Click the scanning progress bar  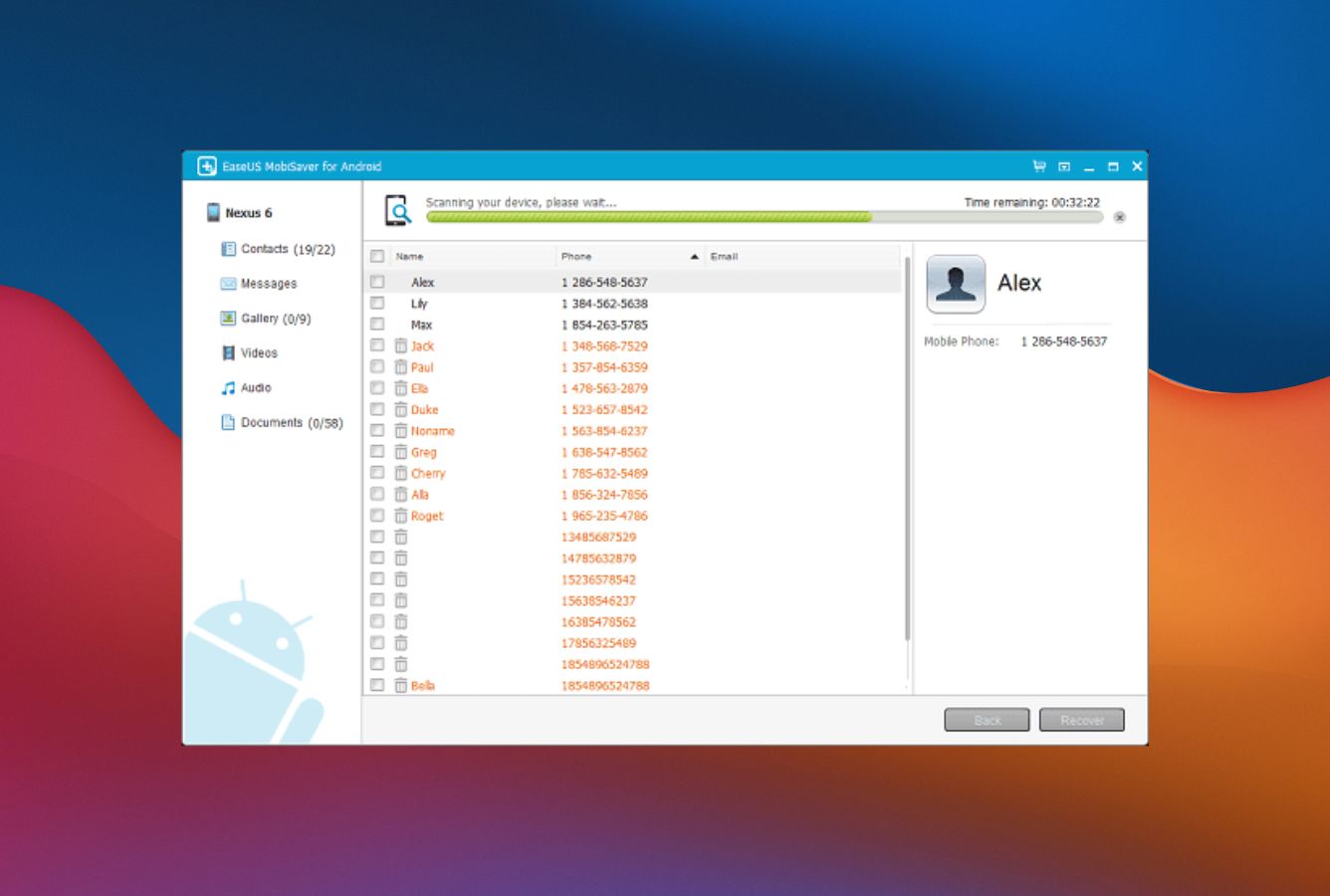click(765, 217)
